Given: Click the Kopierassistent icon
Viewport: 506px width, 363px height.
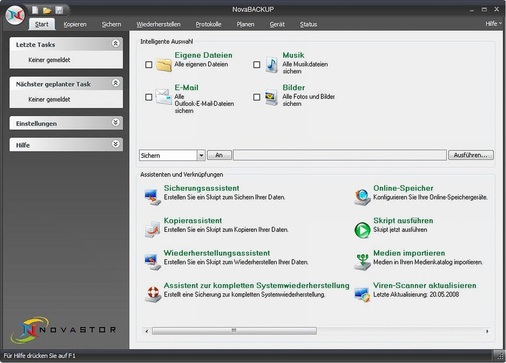Looking at the screenshot, I should click(153, 229).
